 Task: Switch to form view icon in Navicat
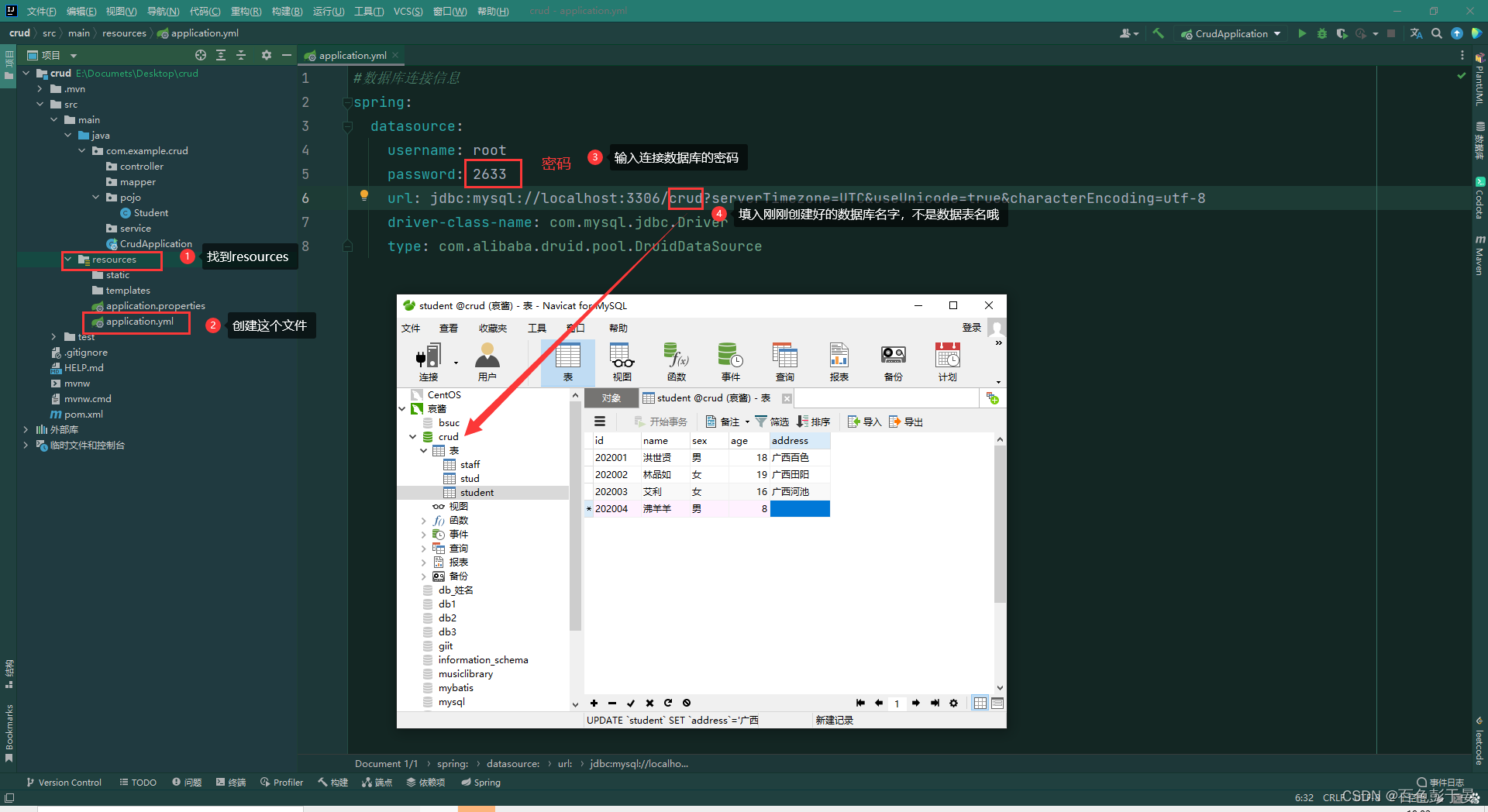(x=997, y=703)
